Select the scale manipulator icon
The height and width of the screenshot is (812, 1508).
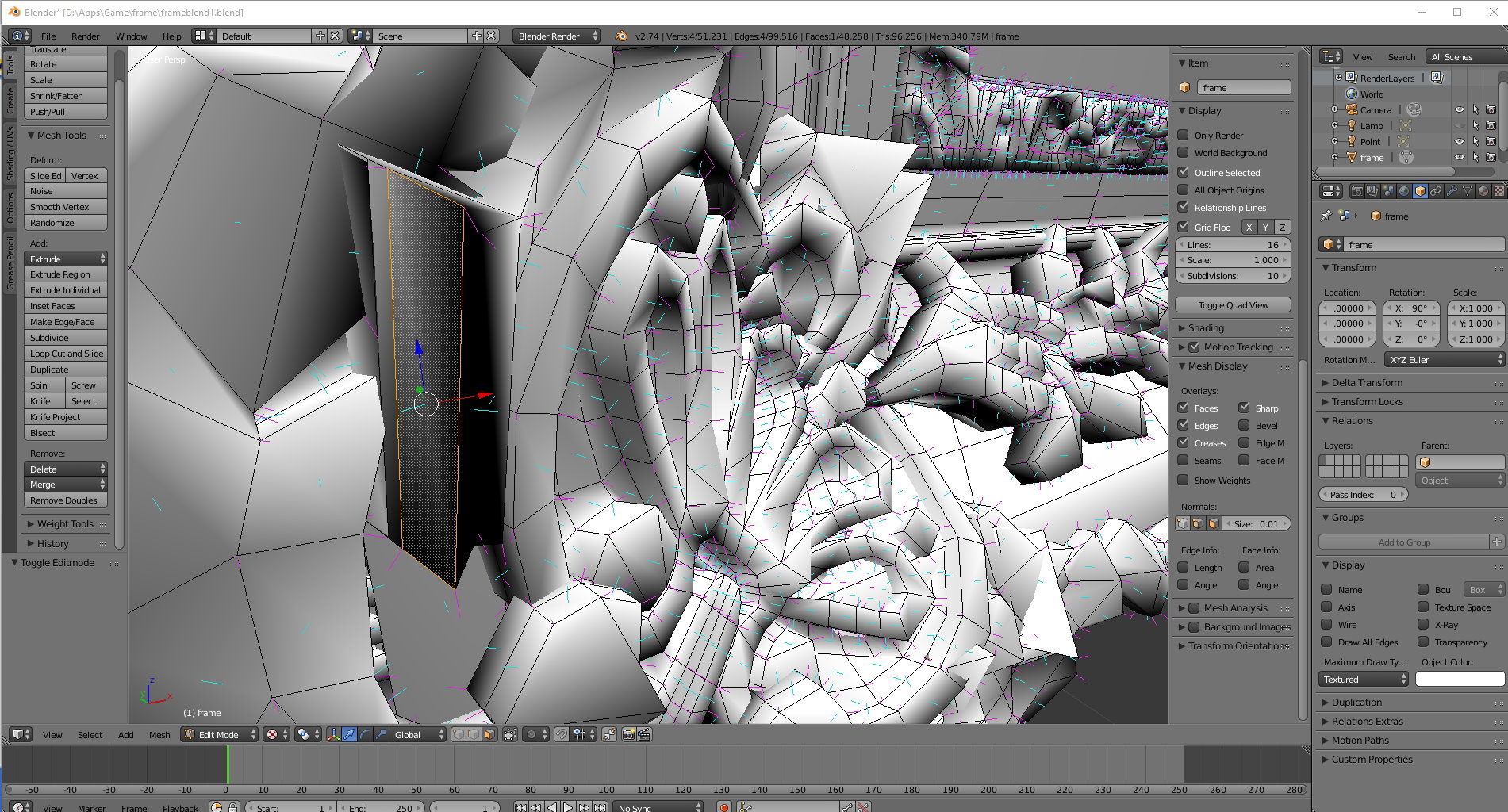pos(381,734)
